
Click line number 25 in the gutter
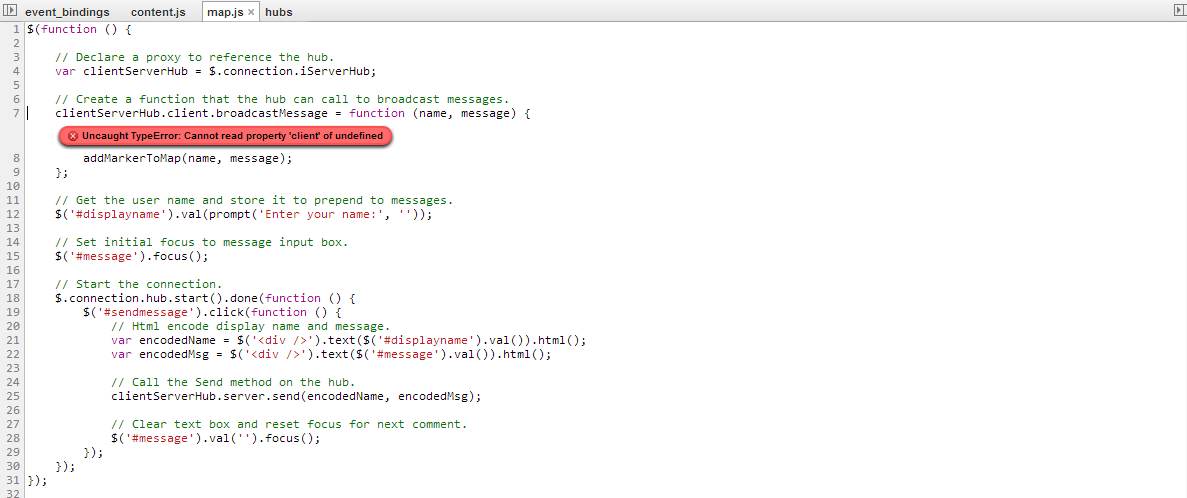12,396
